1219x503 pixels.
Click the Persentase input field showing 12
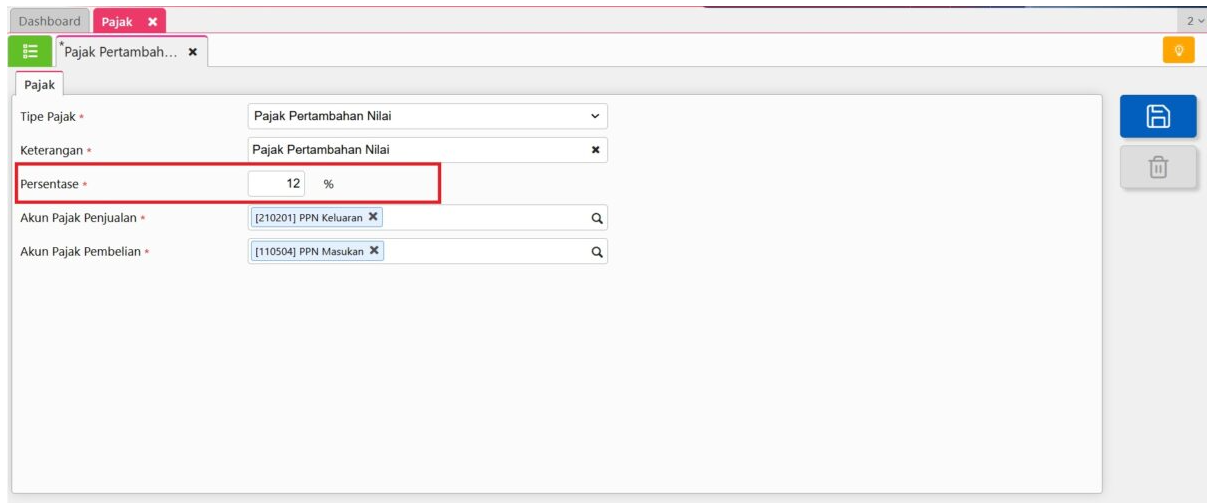pyautogui.click(x=277, y=184)
